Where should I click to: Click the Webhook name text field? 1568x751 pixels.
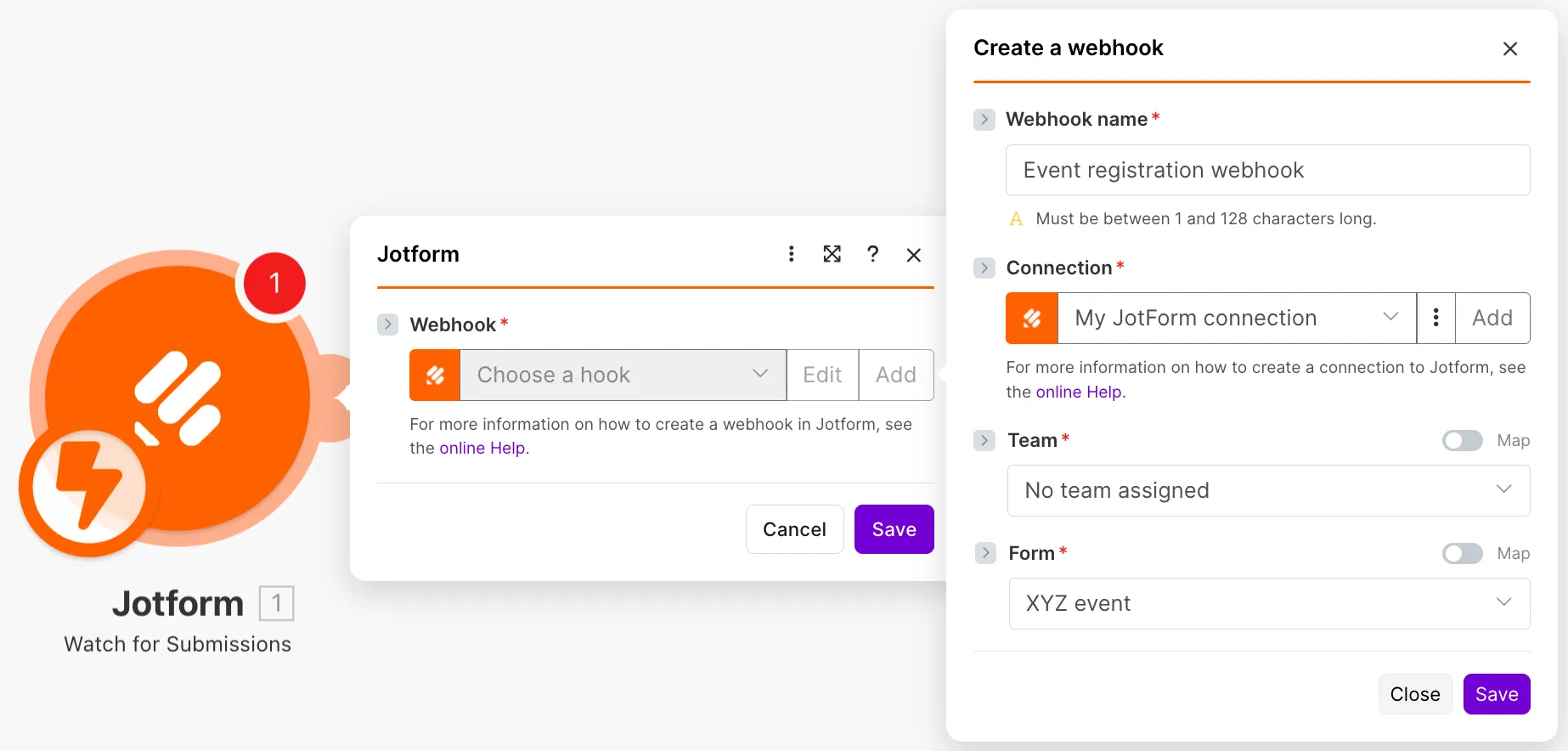pyautogui.click(x=1267, y=170)
